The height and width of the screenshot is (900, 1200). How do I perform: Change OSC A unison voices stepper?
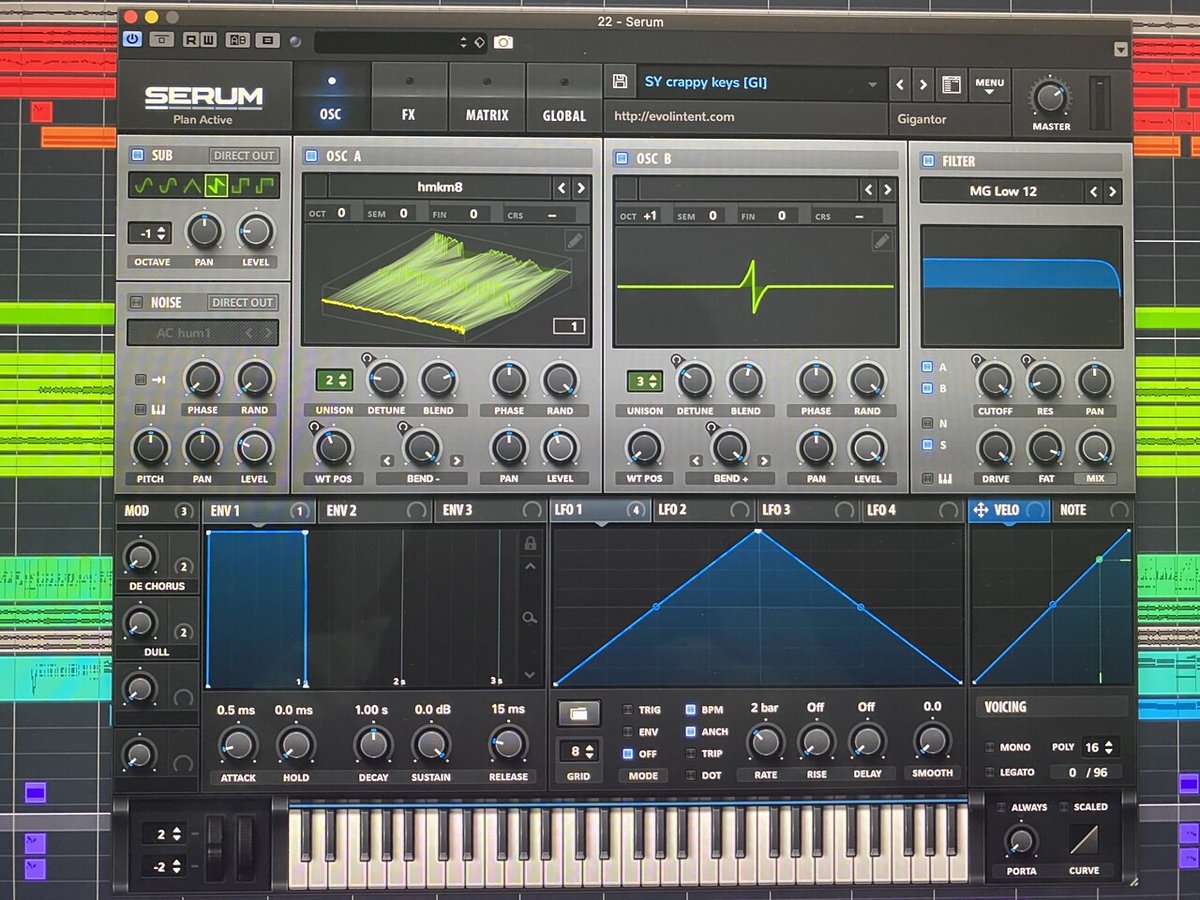(x=334, y=380)
